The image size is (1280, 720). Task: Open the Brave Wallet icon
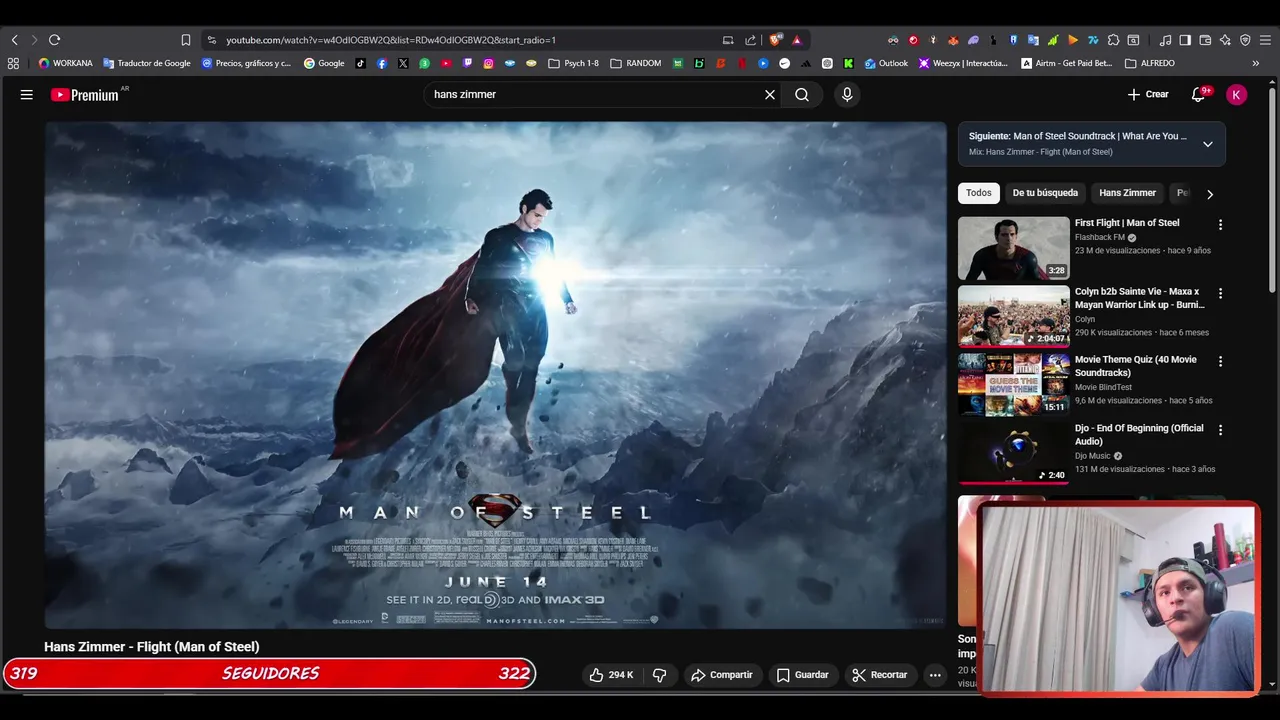[x=1205, y=40]
